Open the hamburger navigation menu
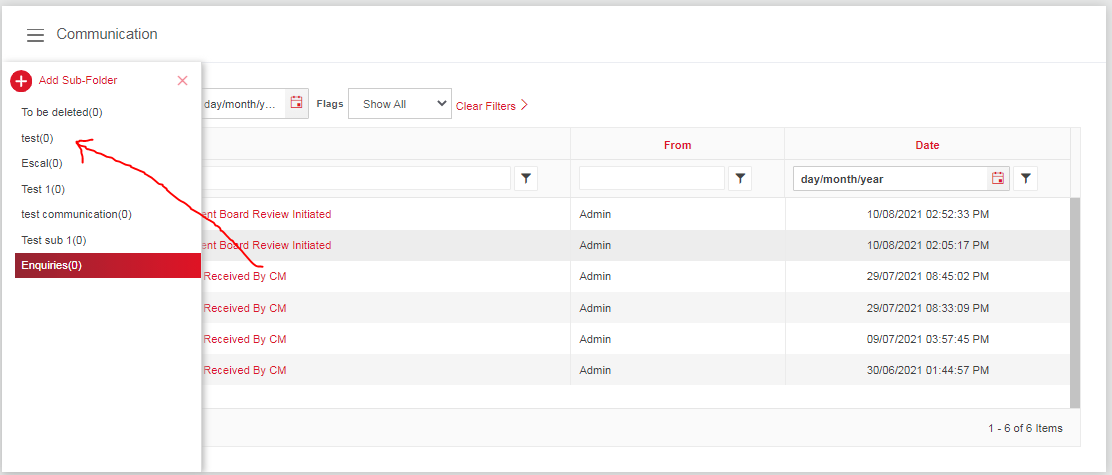This screenshot has height=475, width=1112. tap(35, 35)
